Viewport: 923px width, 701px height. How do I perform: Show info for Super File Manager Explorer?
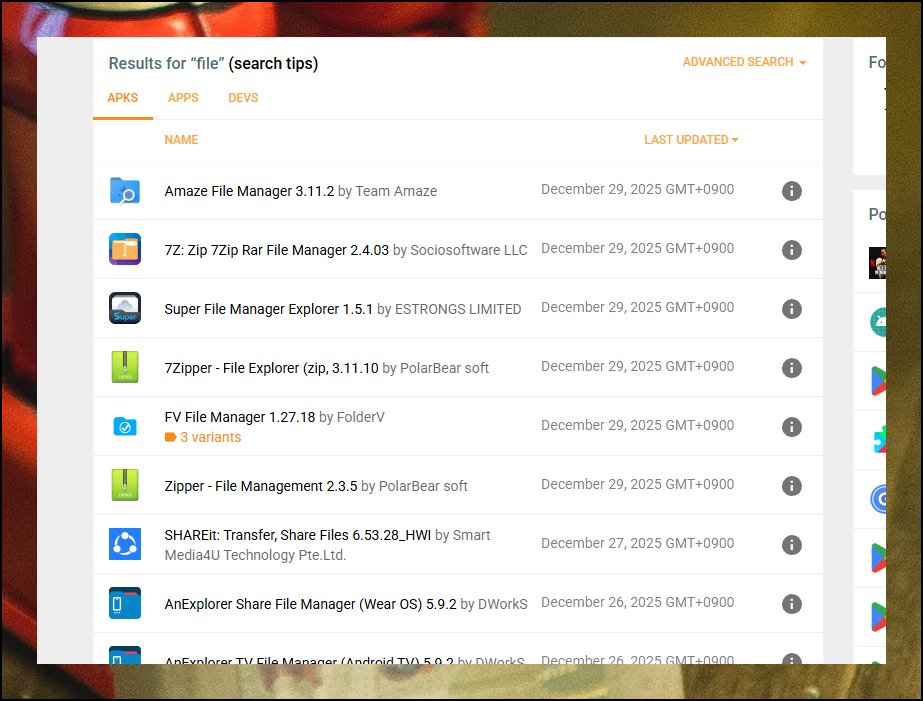(792, 308)
